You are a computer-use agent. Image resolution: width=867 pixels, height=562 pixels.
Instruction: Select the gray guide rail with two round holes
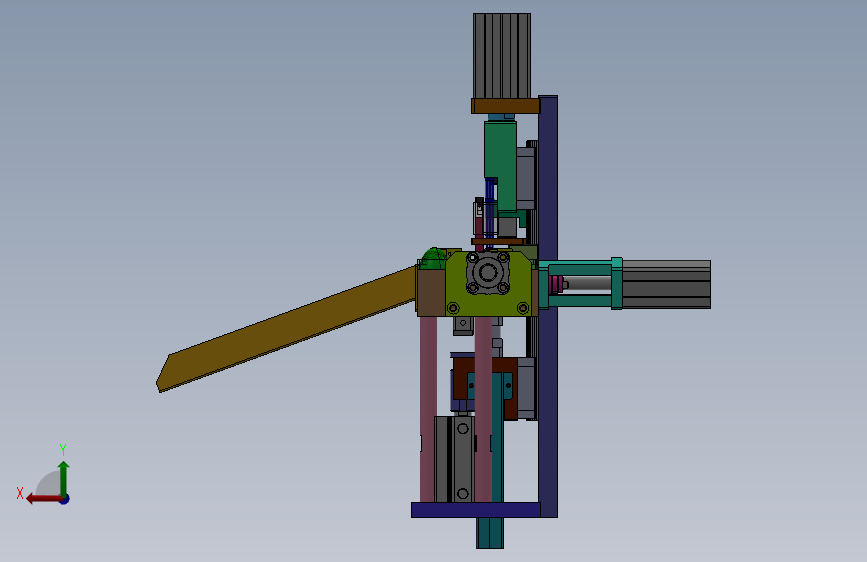[x=462, y=460]
